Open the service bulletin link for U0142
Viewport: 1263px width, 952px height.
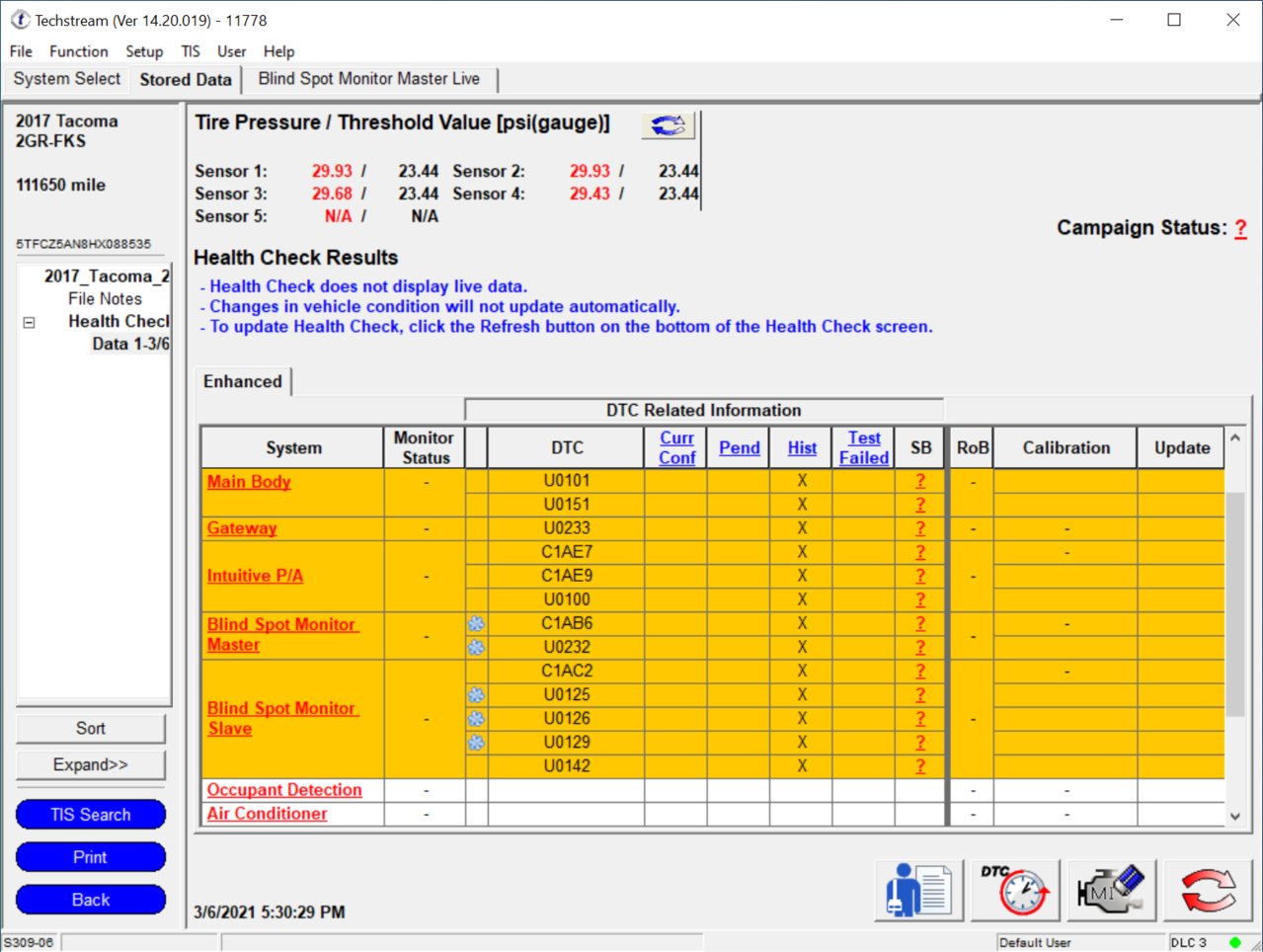pos(920,766)
